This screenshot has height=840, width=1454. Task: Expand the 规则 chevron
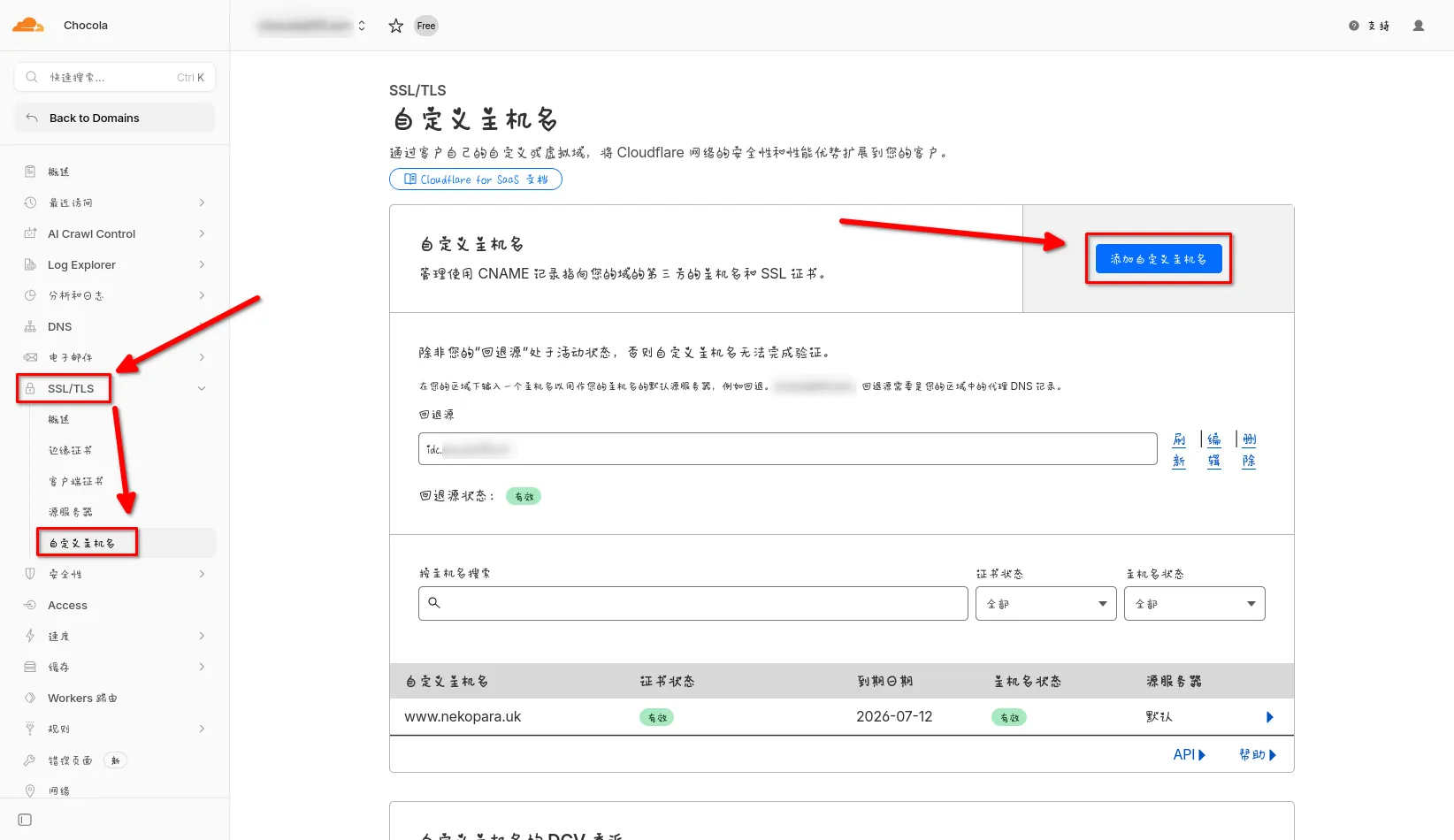pyautogui.click(x=202, y=729)
